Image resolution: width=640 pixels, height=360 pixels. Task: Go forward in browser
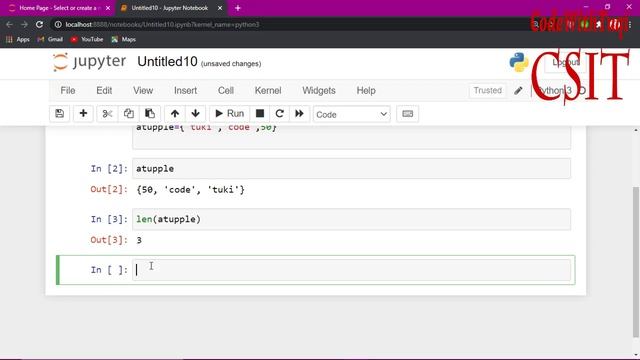coord(24,24)
